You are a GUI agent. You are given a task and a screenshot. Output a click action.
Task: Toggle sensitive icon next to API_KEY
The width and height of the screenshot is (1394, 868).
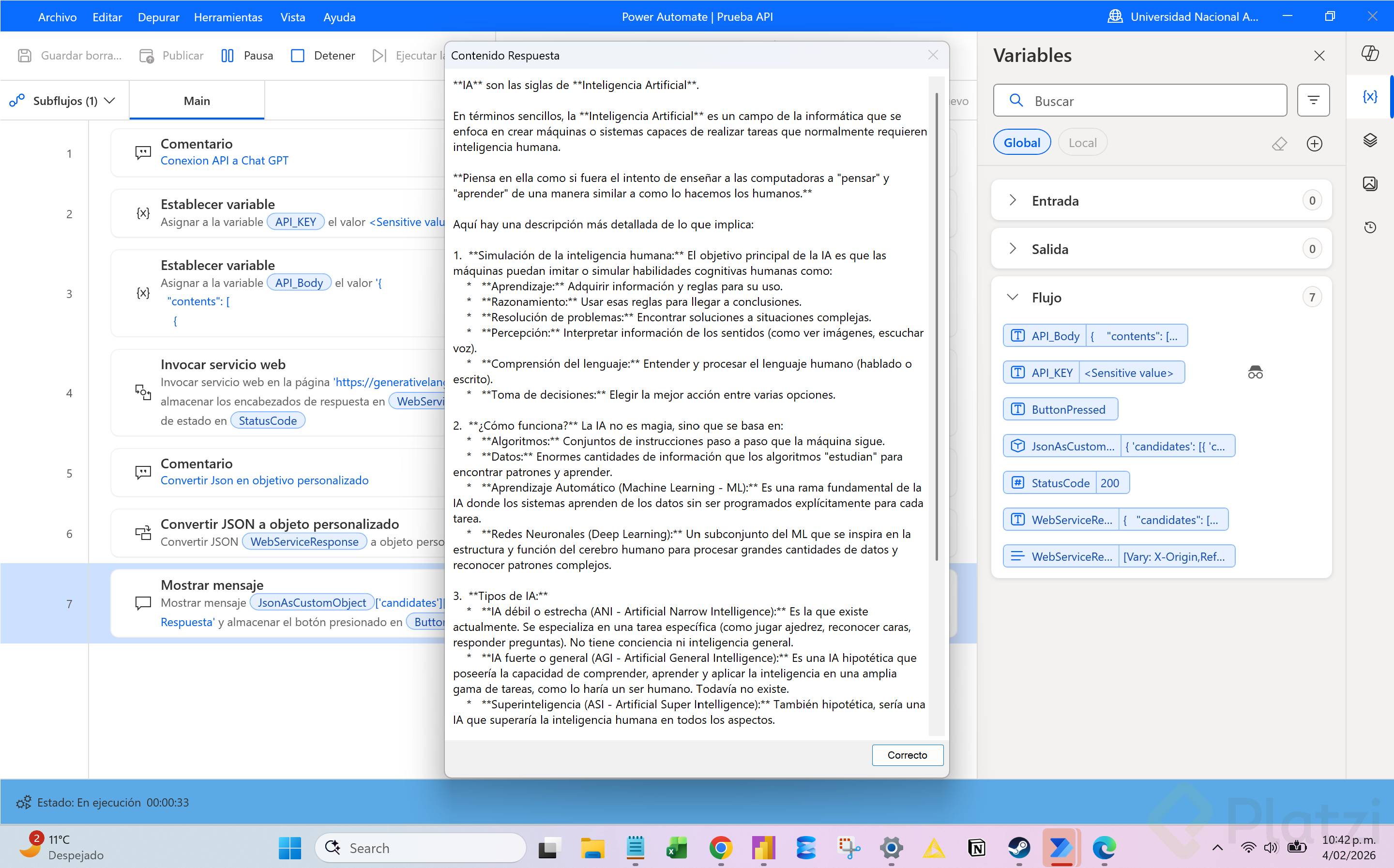point(1255,373)
